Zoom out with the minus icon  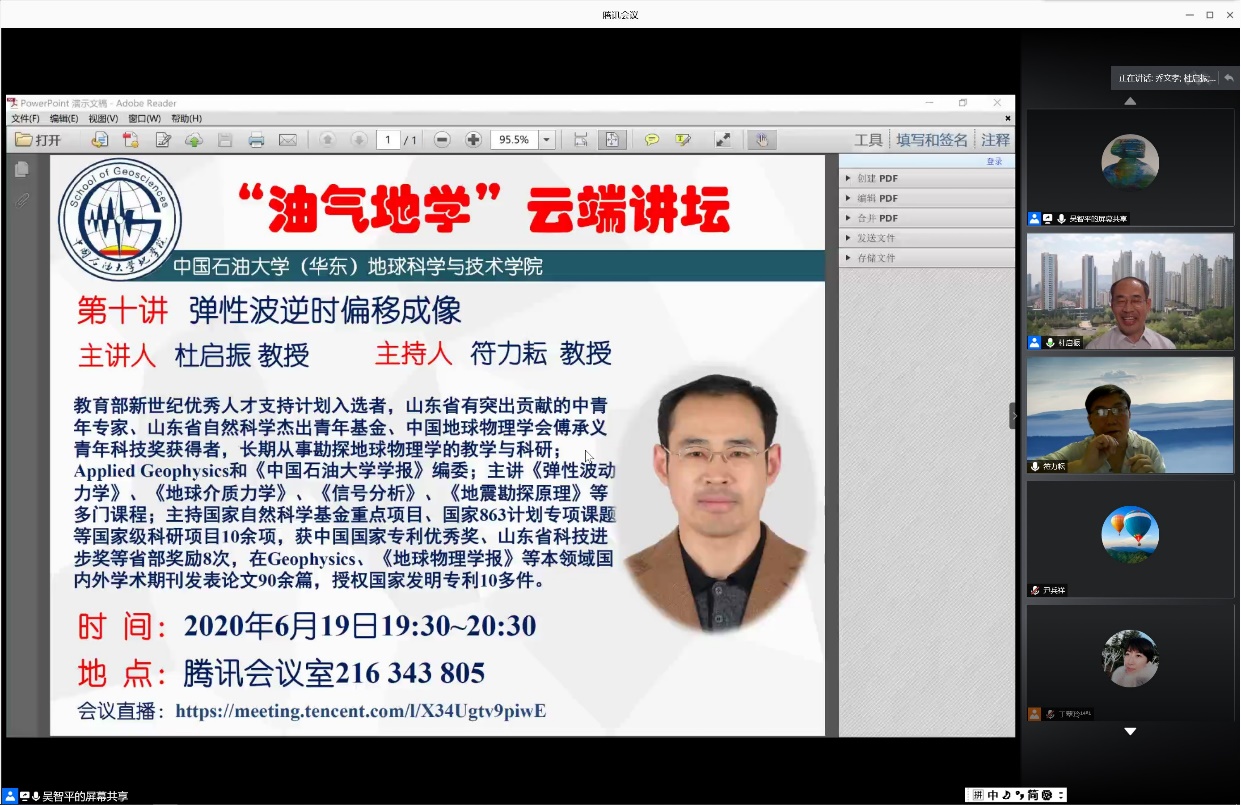tap(442, 140)
